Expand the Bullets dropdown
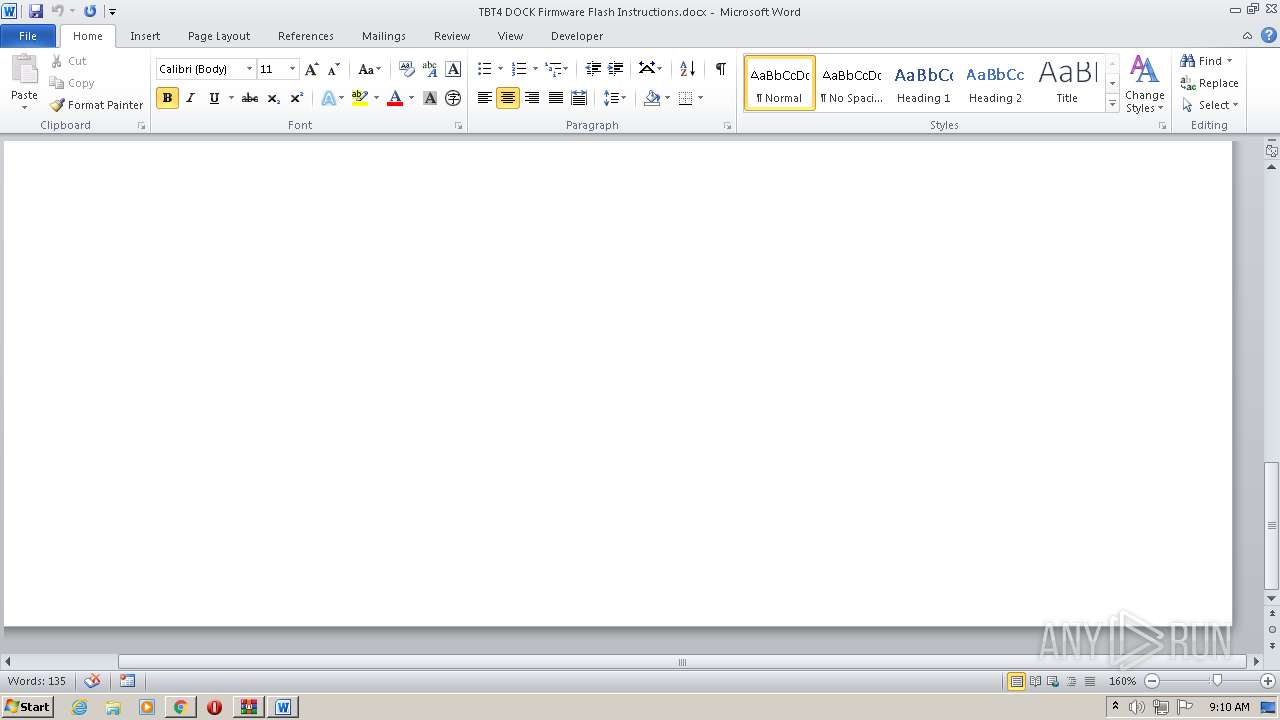The width and height of the screenshot is (1280, 720). [501, 69]
